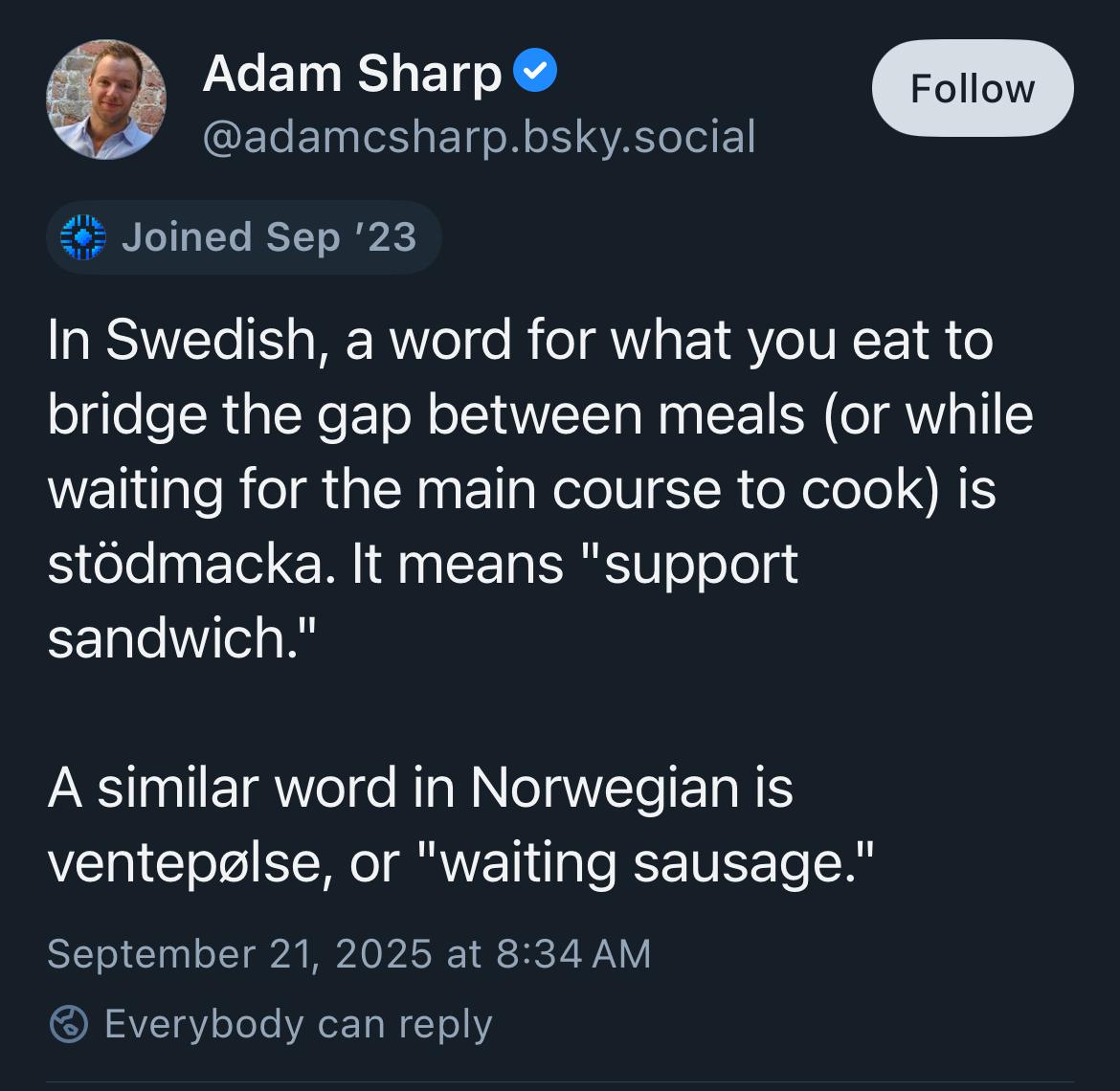Image resolution: width=1120 pixels, height=1091 pixels.
Task: Tap the paragraph beginning In Swedish
Action: (x=540, y=488)
